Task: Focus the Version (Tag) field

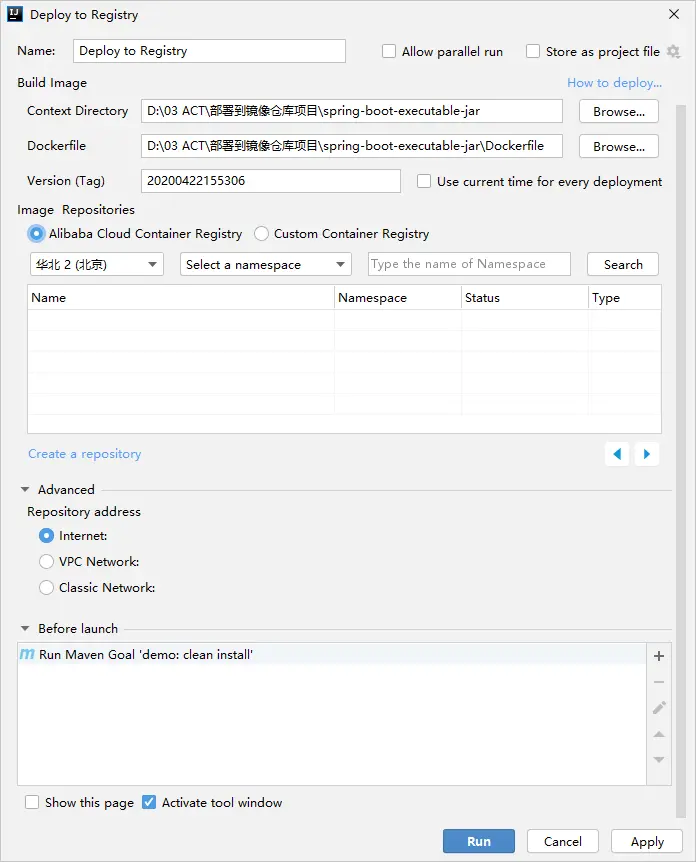Action: [x=271, y=181]
